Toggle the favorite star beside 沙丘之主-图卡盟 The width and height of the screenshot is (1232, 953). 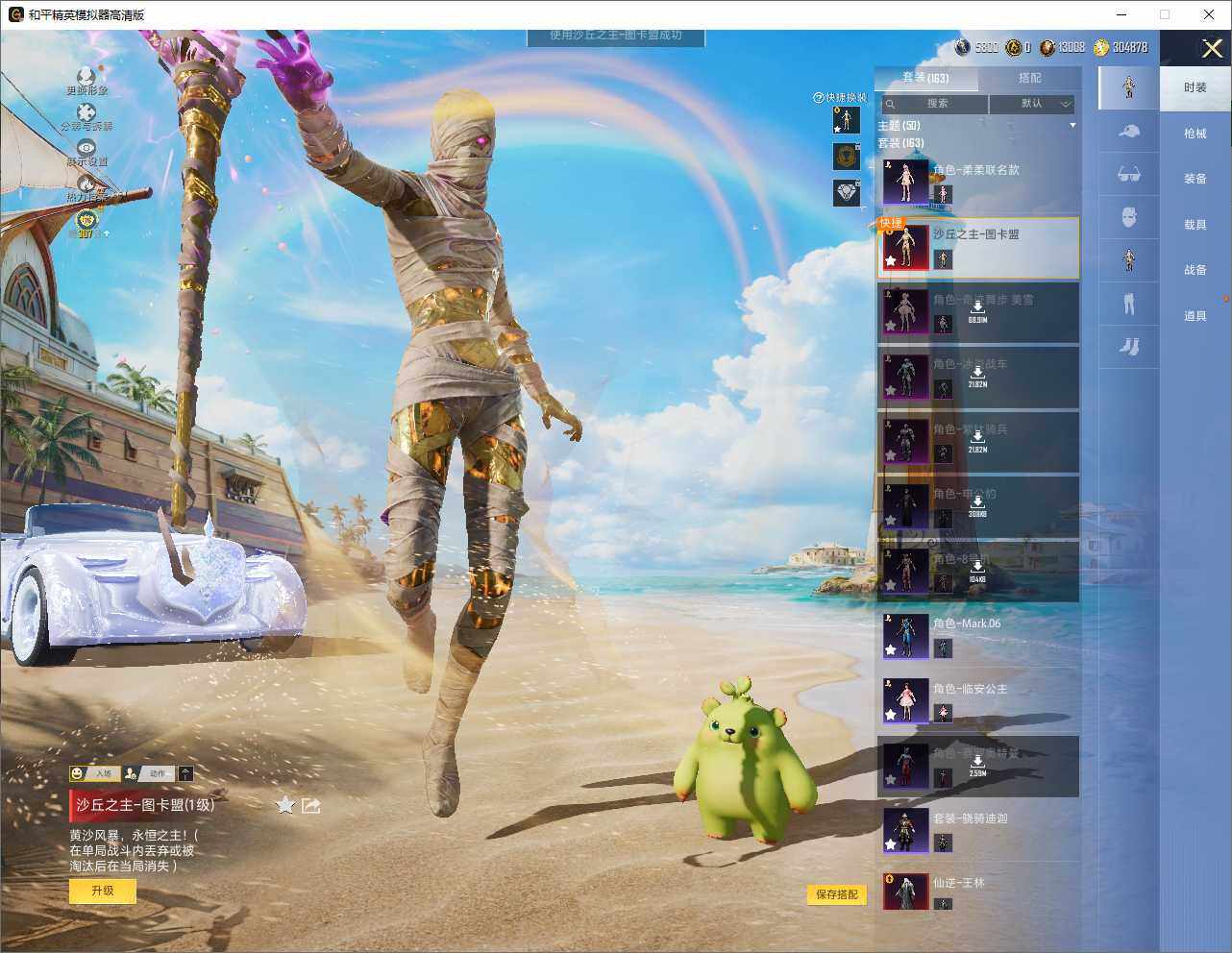(285, 805)
